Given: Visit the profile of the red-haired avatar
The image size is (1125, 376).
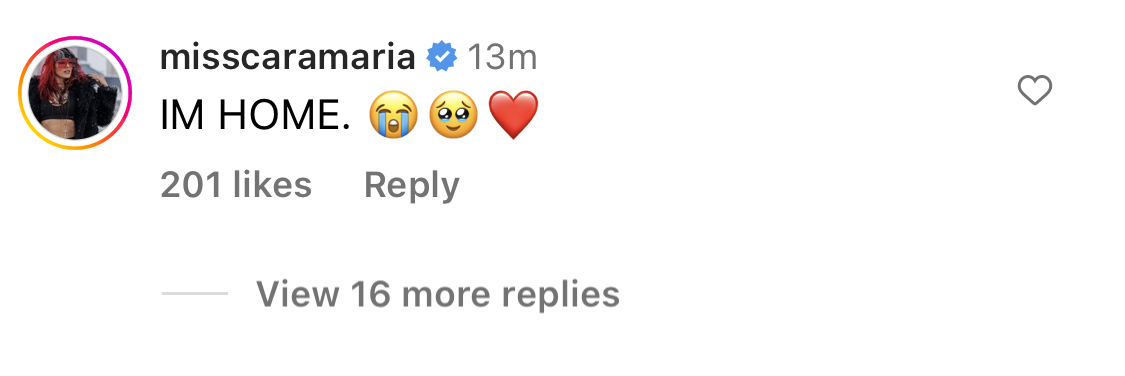Looking at the screenshot, I should tap(75, 93).
